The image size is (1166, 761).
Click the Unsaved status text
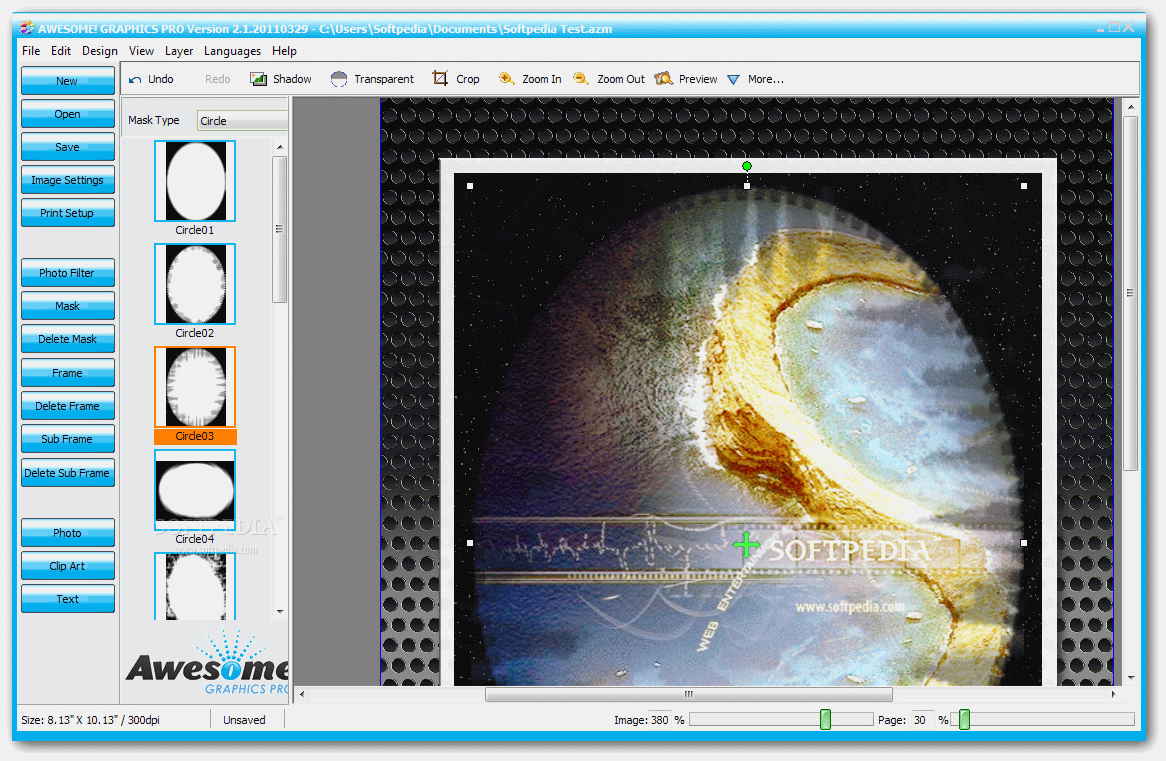(x=244, y=720)
